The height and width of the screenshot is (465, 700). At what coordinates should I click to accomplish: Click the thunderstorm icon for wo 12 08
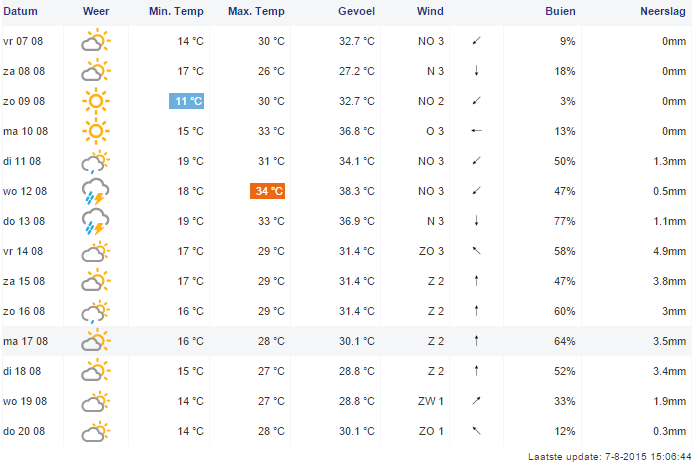96,191
